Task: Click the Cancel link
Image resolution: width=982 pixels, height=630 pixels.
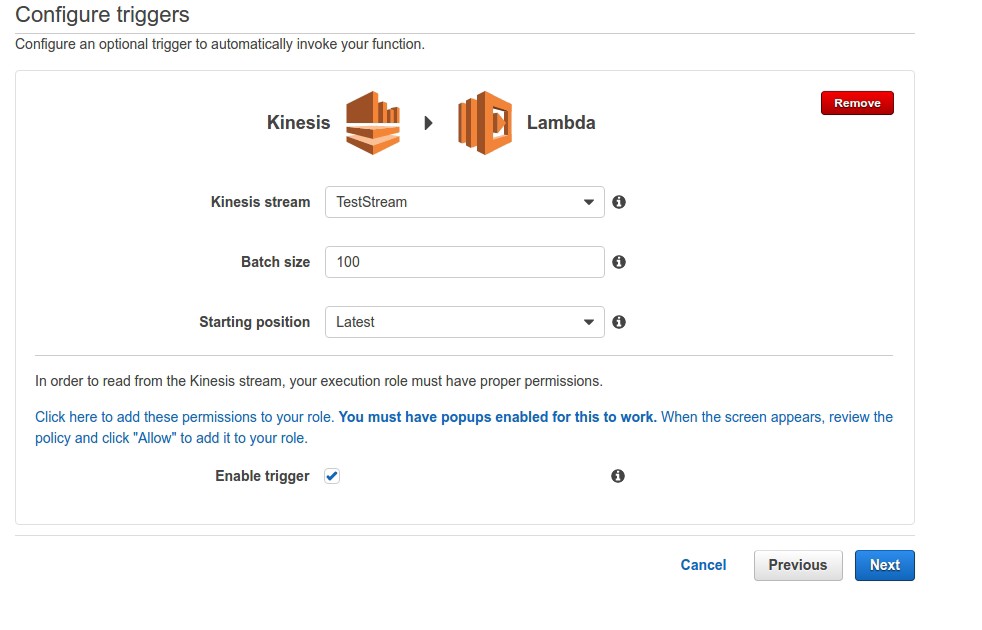Action: [x=703, y=565]
